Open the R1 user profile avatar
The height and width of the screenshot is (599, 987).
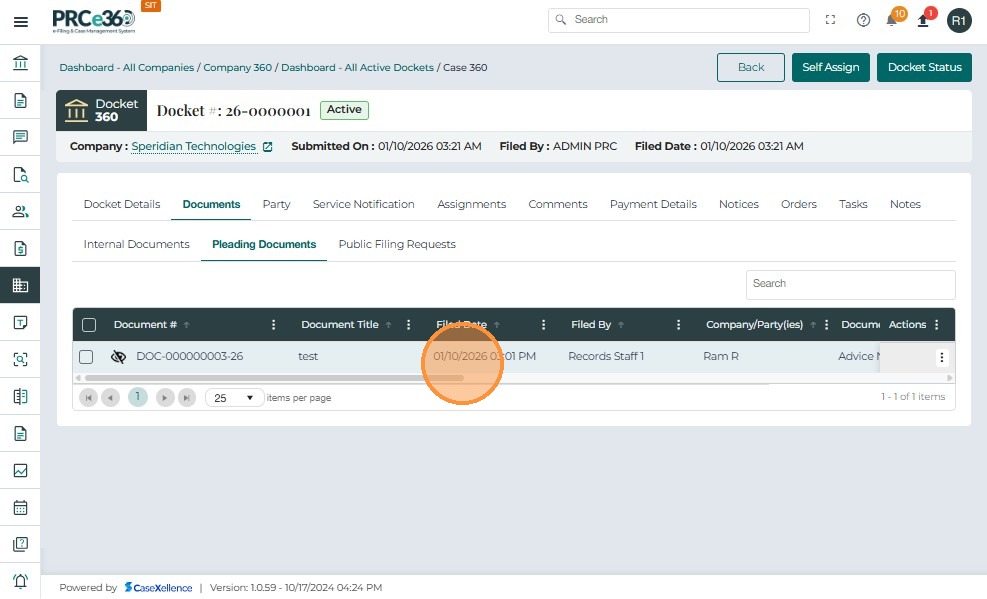[x=959, y=21]
